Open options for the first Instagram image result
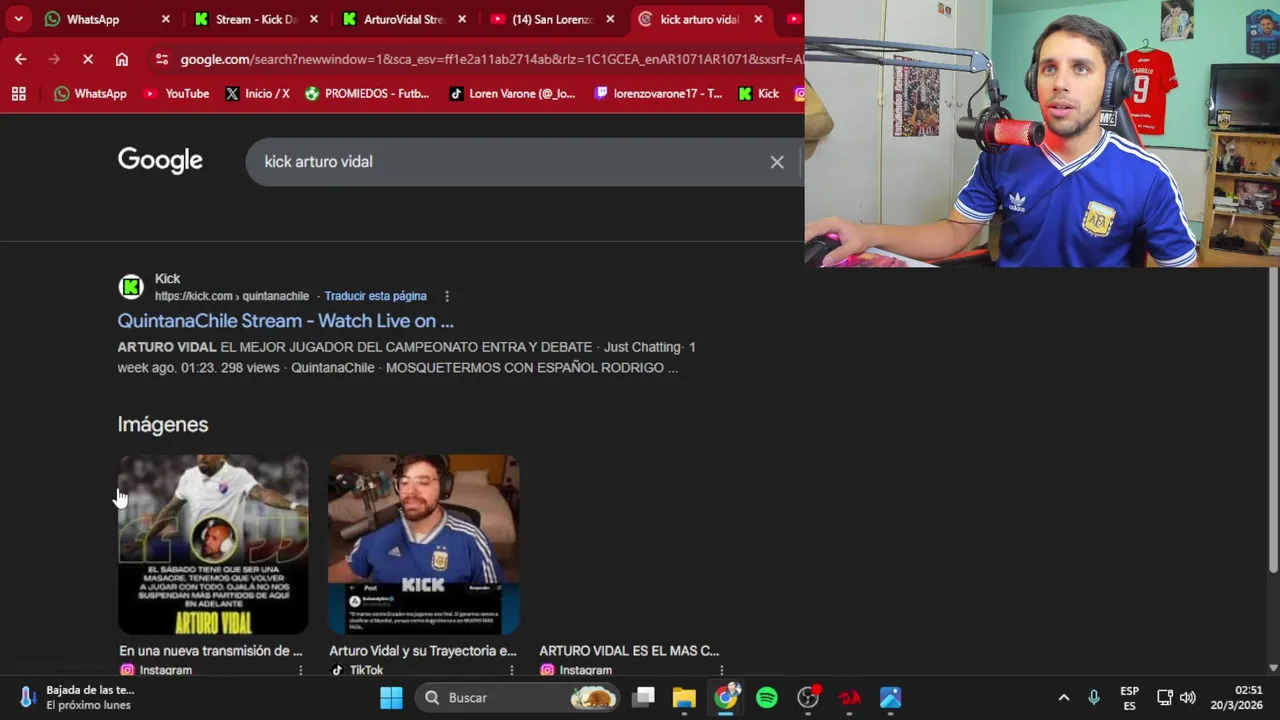The image size is (1280, 720). coord(300,670)
